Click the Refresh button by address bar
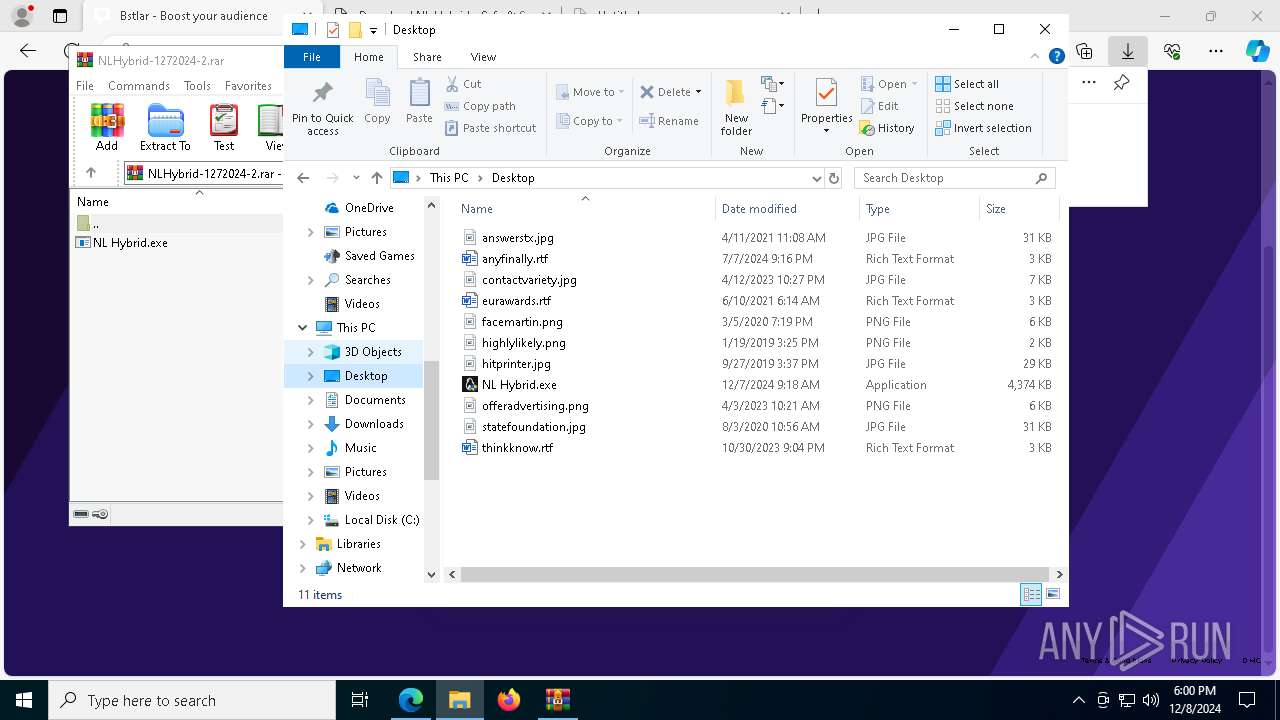 834,178
